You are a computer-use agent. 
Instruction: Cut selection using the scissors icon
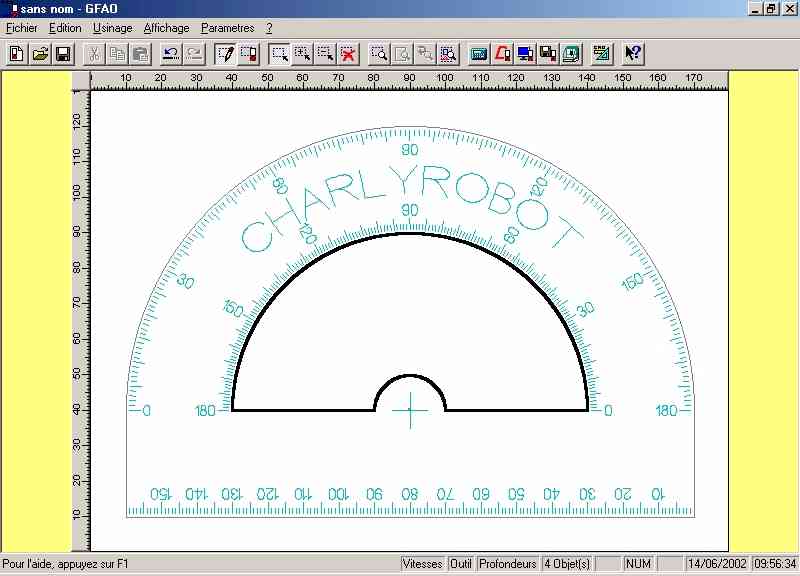(x=94, y=54)
